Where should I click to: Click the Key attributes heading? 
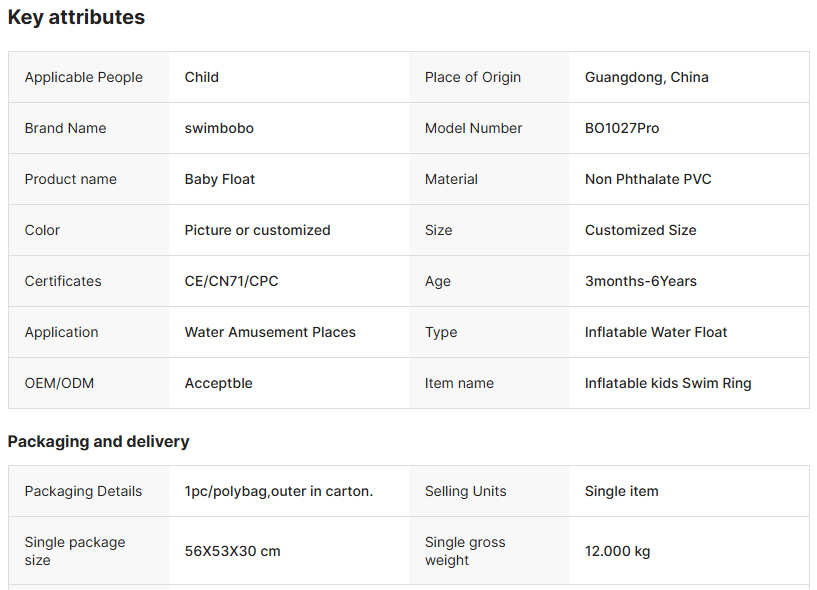point(76,17)
